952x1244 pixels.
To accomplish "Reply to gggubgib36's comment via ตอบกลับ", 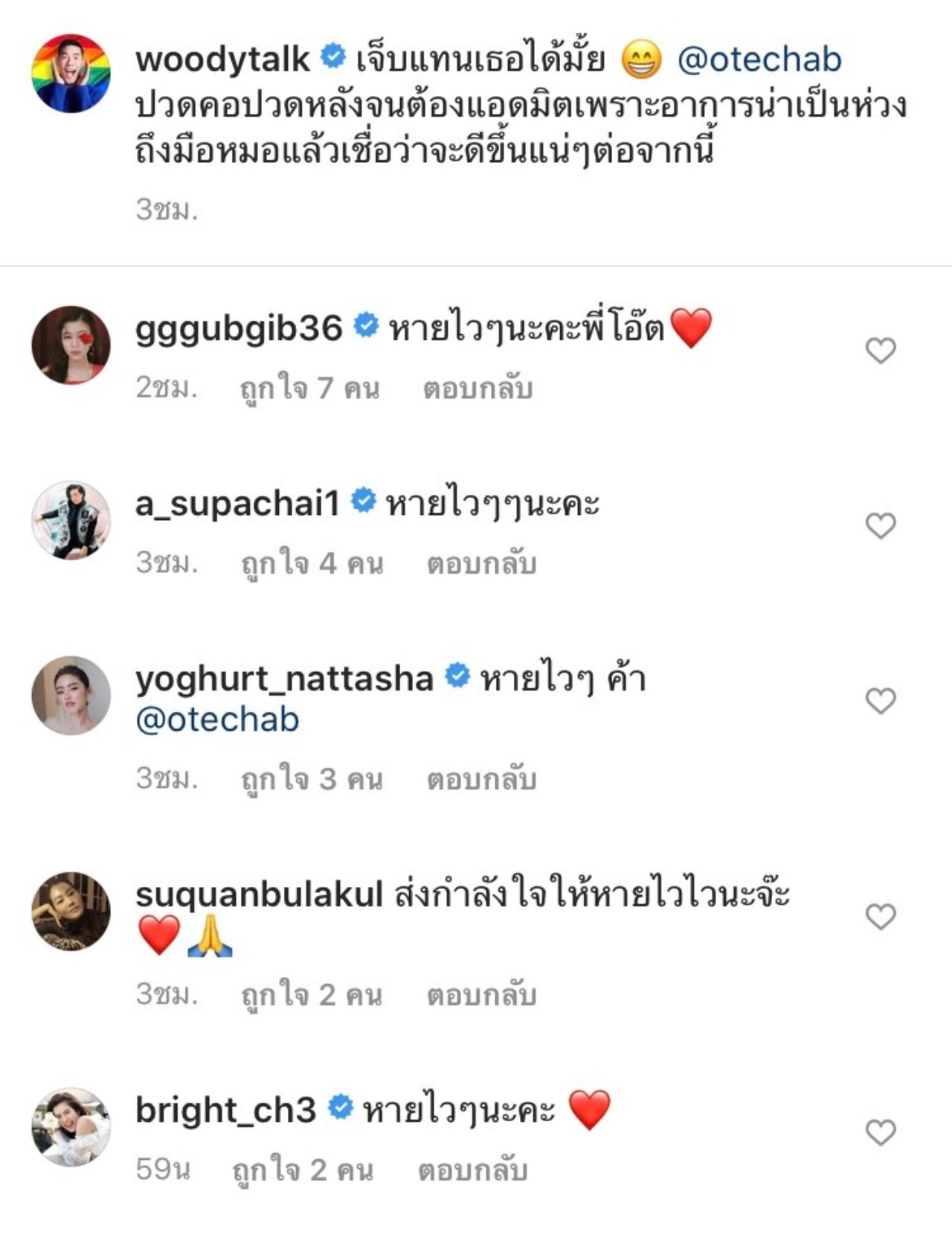I will coord(477,388).
